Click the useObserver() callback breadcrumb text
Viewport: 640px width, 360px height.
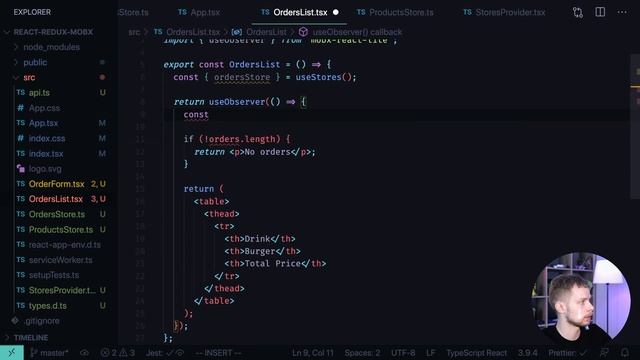point(357,32)
